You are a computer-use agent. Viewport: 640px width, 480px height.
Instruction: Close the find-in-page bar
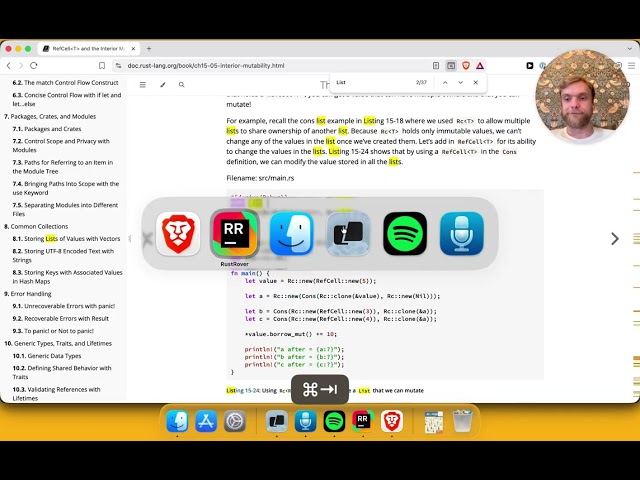[476, 82]
